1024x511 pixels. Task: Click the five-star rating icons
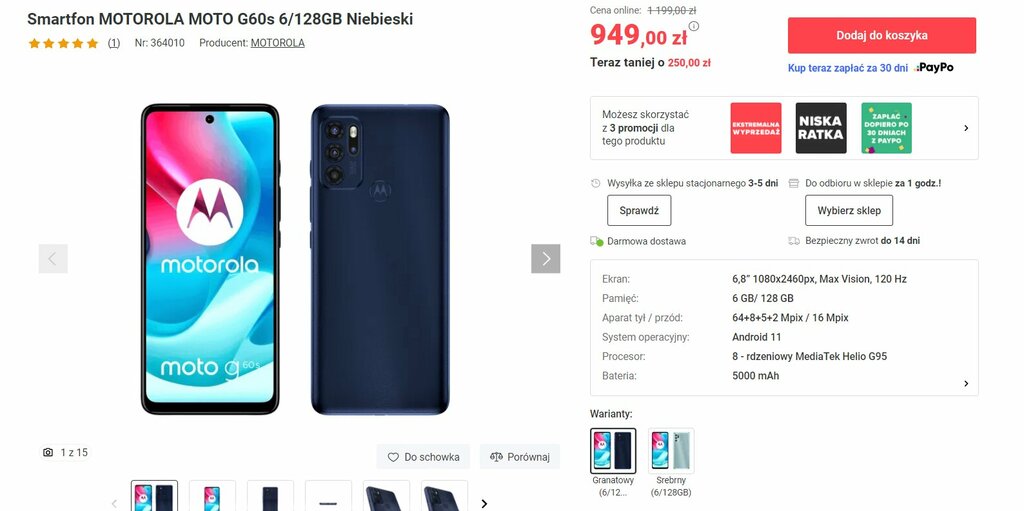[x=63, y=43]
